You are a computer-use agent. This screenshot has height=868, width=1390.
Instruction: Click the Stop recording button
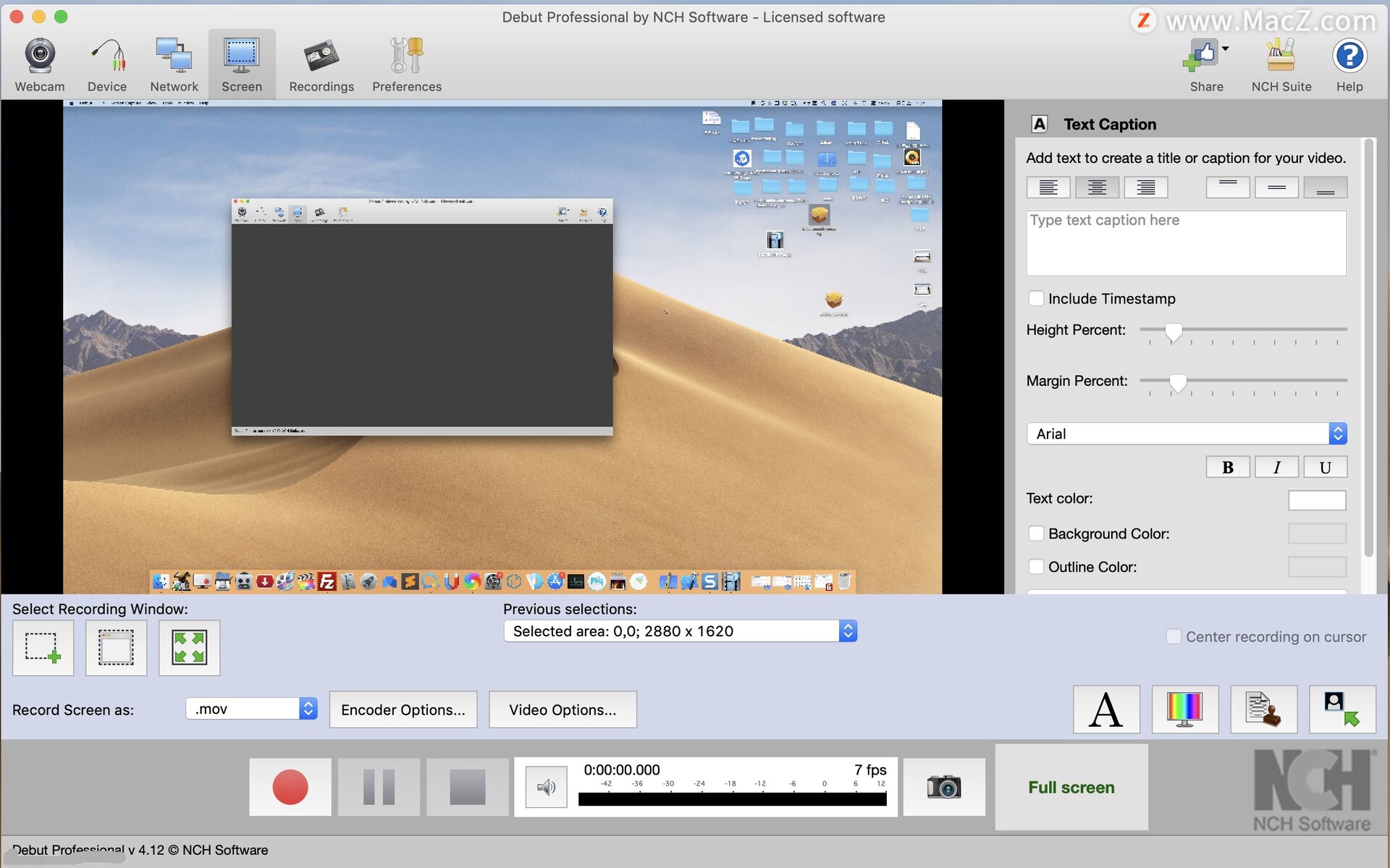pyautogui.click(x=467, y=787)
